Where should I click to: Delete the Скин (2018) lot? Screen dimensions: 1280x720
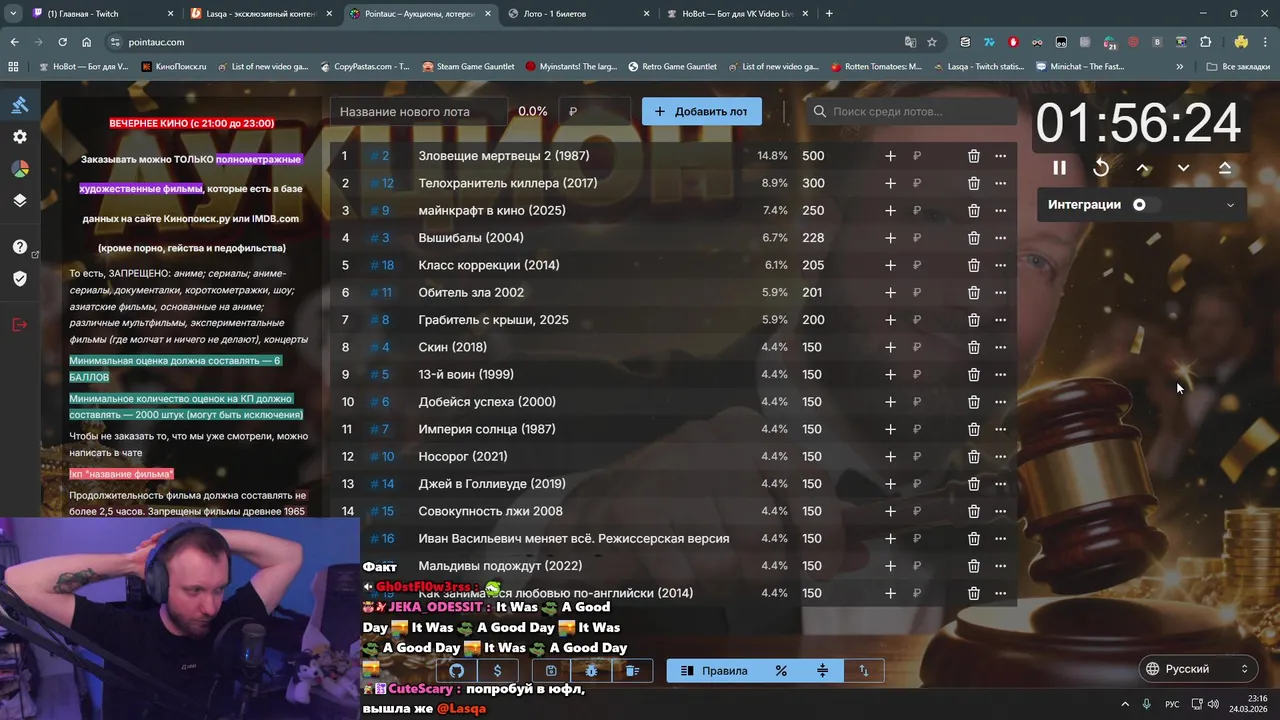(973, 347)
